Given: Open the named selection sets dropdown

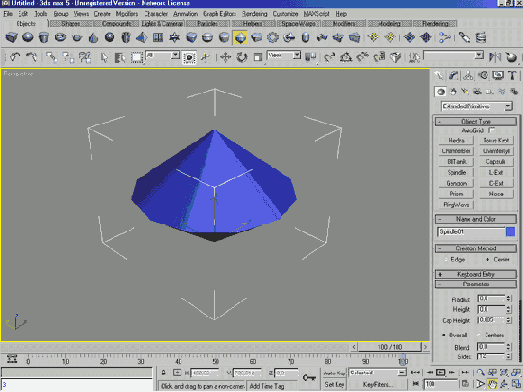Looking at the screenshot, I should (453, 56).
